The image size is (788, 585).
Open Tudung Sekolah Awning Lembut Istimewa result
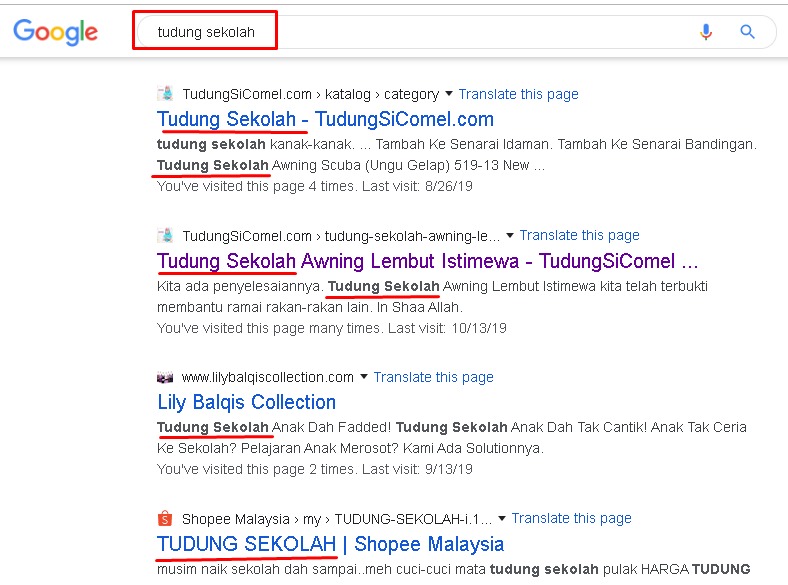pos(428,261)
